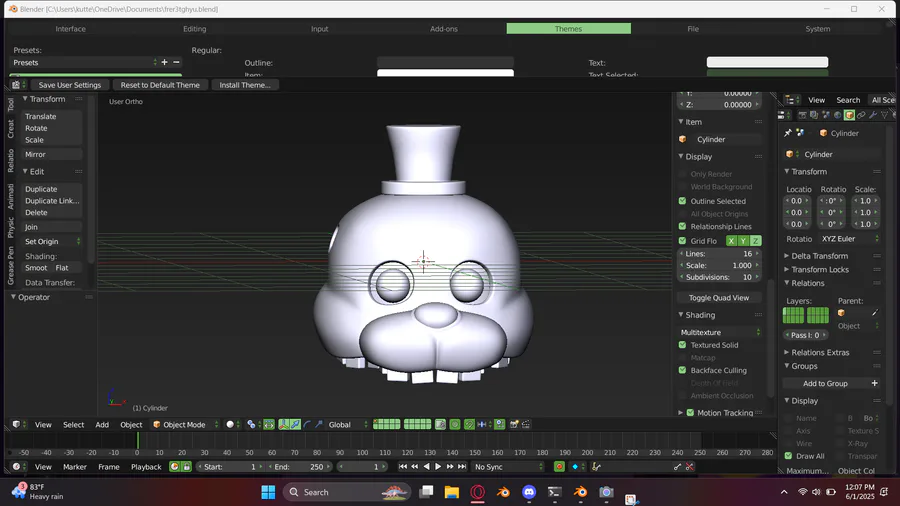Click the pivot point icon in 3D header

[251, 425]
